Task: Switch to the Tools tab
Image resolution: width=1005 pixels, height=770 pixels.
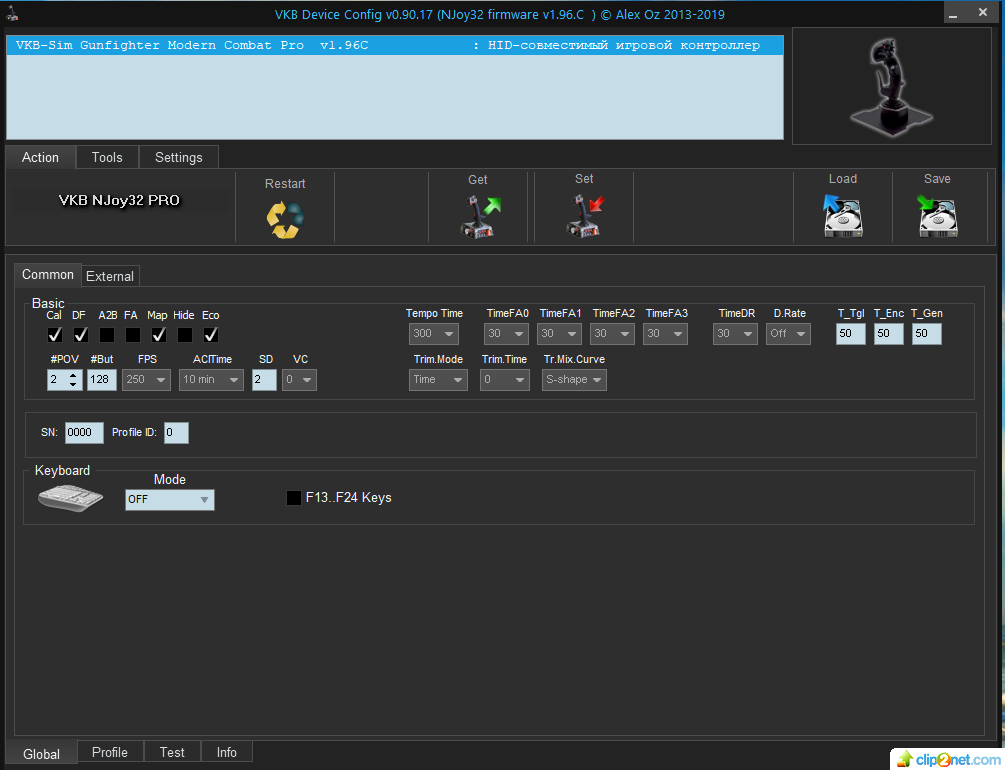Action: 107,157
